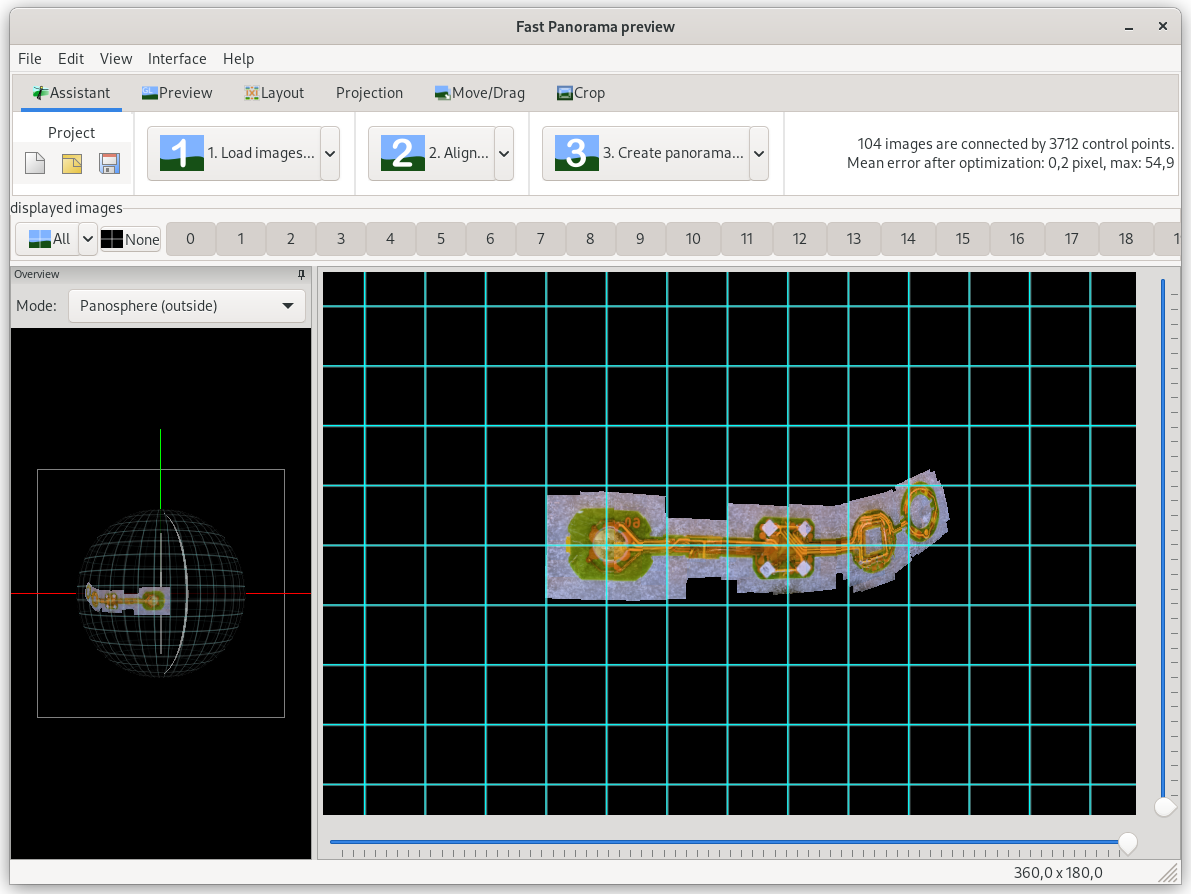Hide all images with None button
The height and width of the screenshot is (894, 1191).
(x=130, y=239)
